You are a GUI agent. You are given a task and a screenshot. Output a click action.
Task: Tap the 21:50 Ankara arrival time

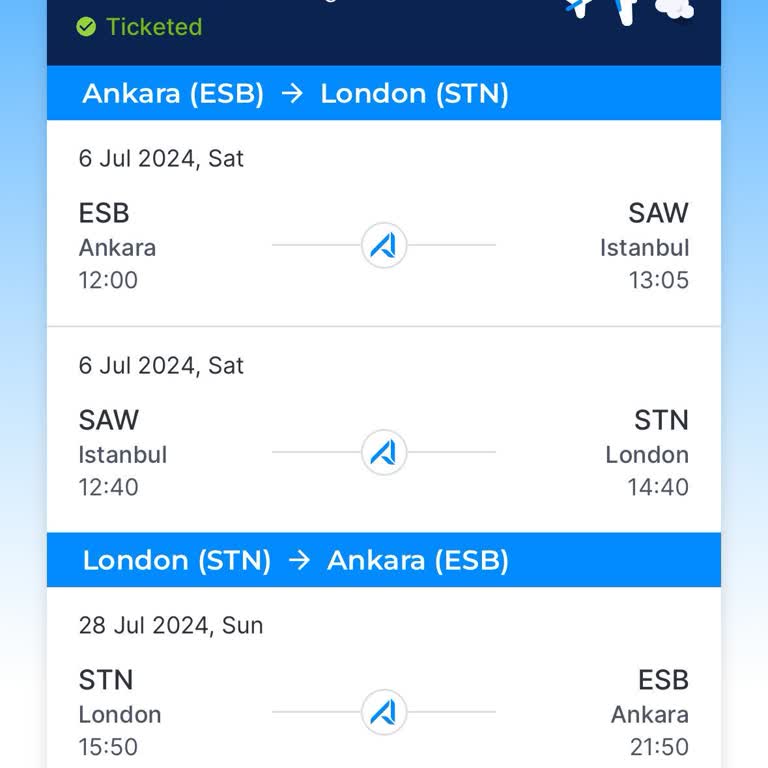point(658,747)
